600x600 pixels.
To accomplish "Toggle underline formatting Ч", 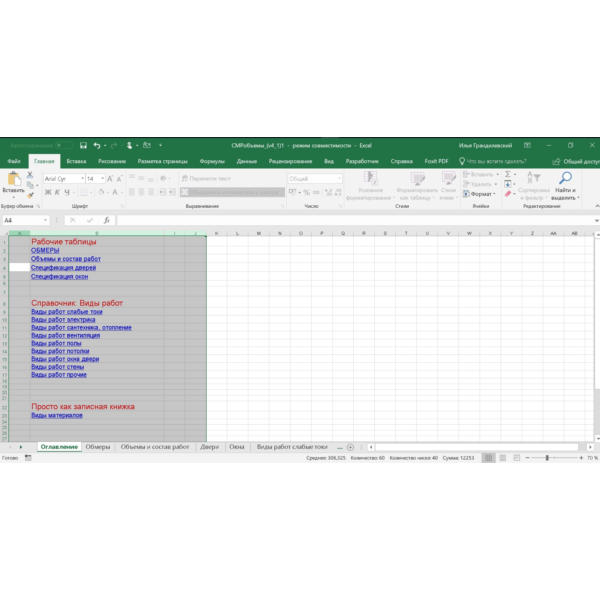I will [67, 192].
